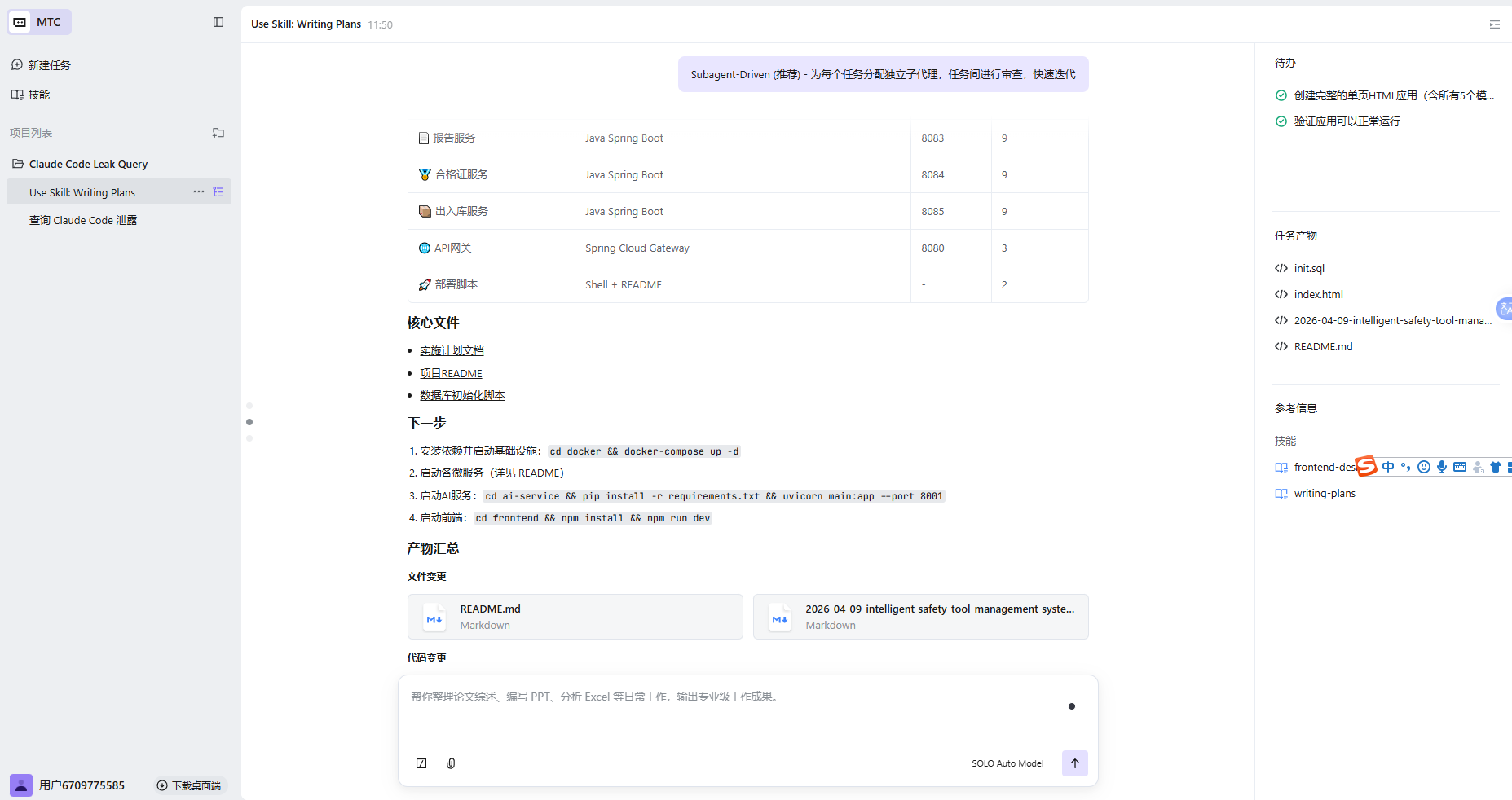The height and width of the screenshot is (800, 1512).
Task: Click the middle dot of the page indicator
Action: coord(249,422)
